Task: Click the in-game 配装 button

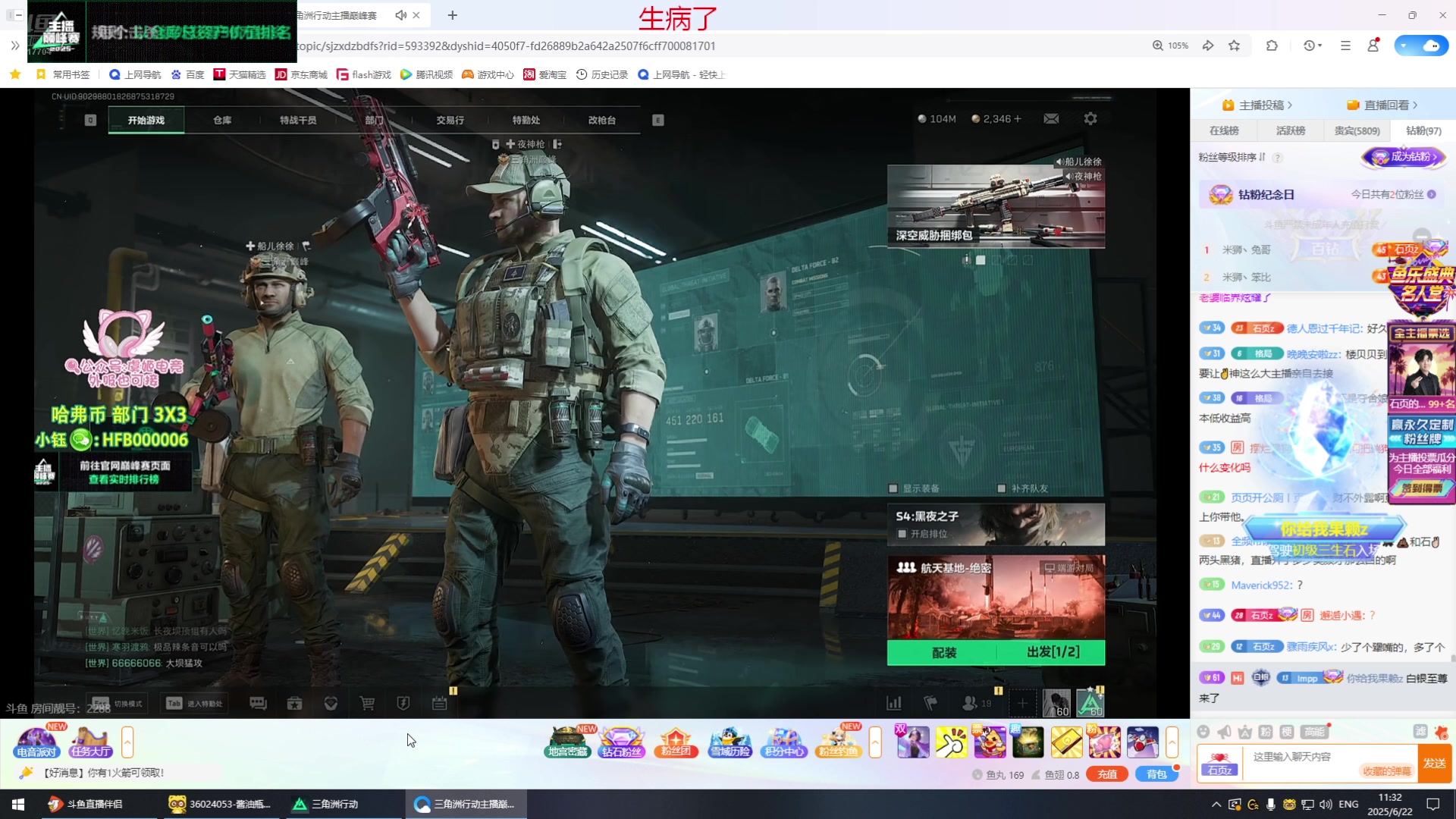Action: tap(943, 652)
